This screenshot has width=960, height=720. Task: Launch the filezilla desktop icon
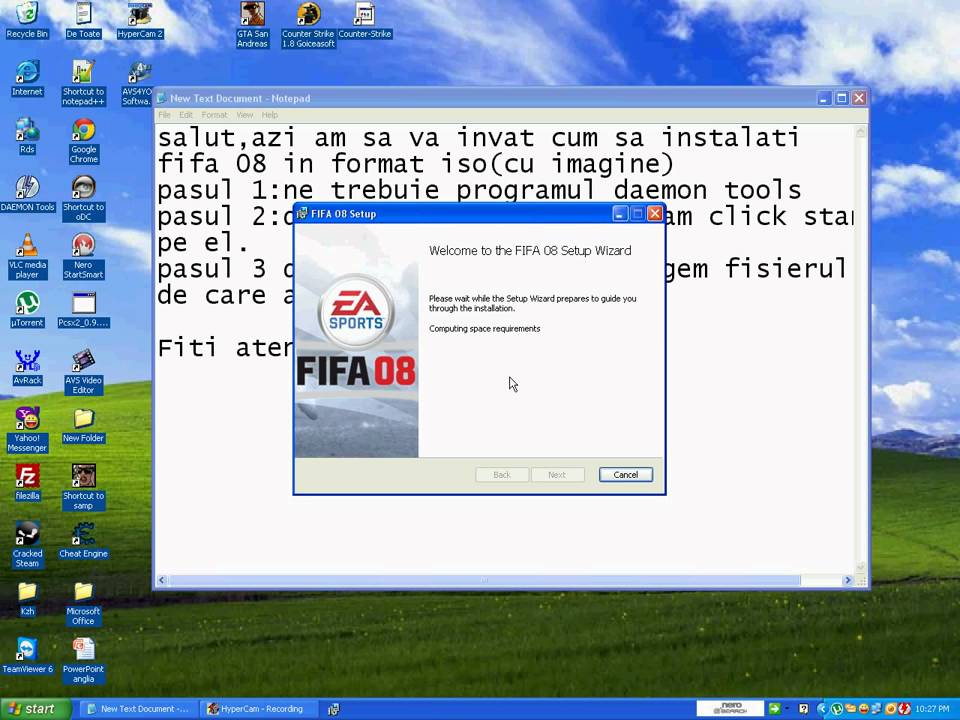point(27,482)
